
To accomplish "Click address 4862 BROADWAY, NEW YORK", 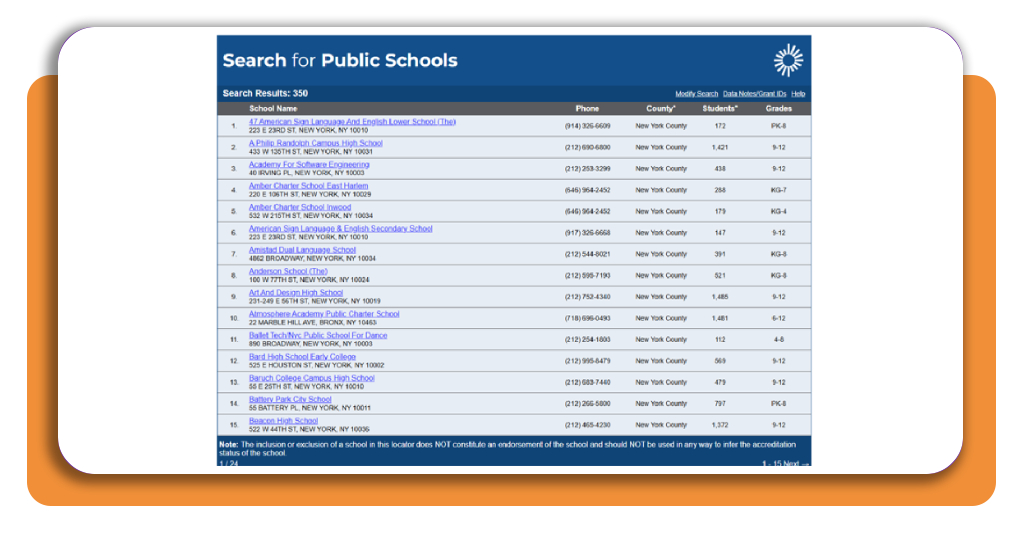I will (312, 259).
